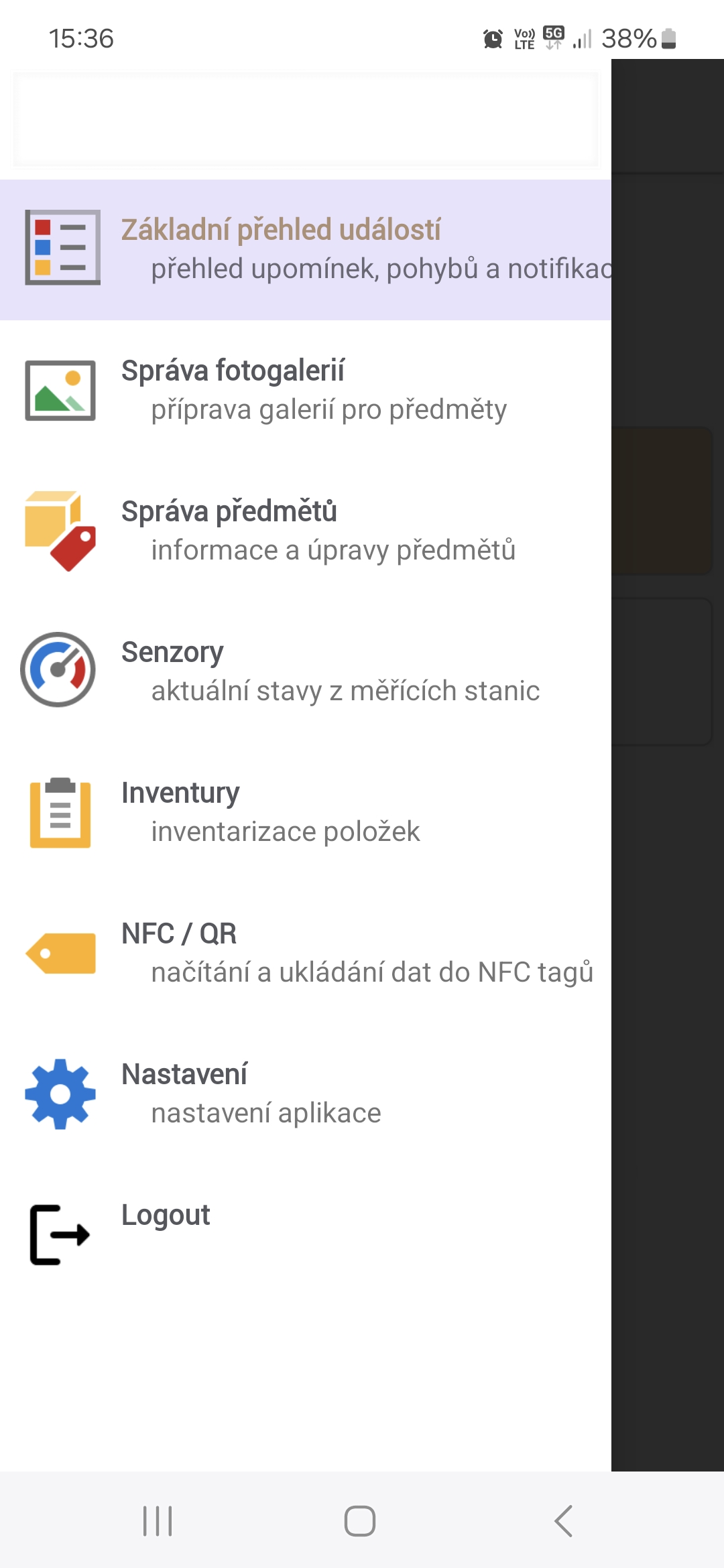Open the Inventory menu entry
The width and height of the screenshot is (724, 1568).
tap(180, 793)
